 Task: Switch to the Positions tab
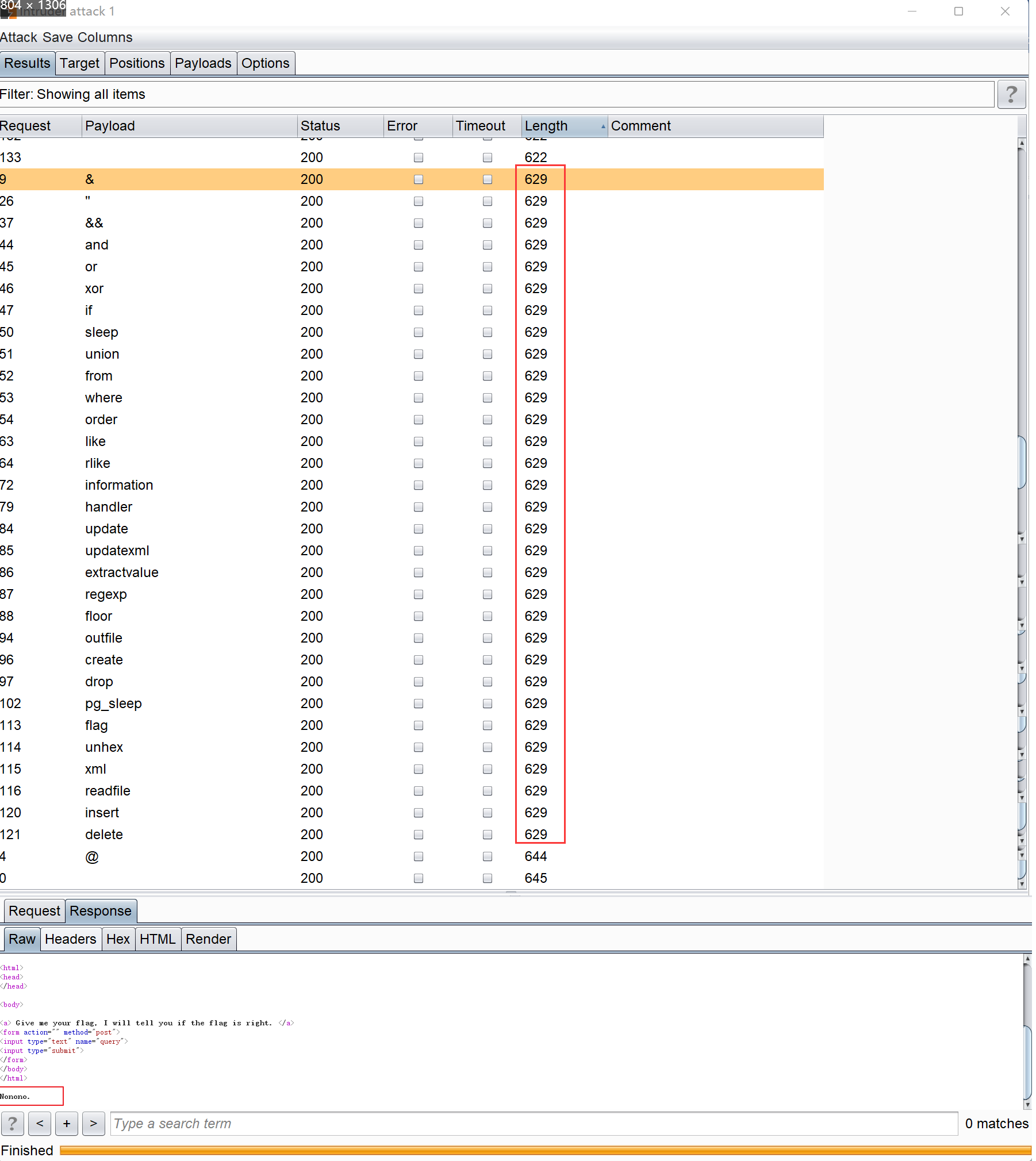pos(137,63)
